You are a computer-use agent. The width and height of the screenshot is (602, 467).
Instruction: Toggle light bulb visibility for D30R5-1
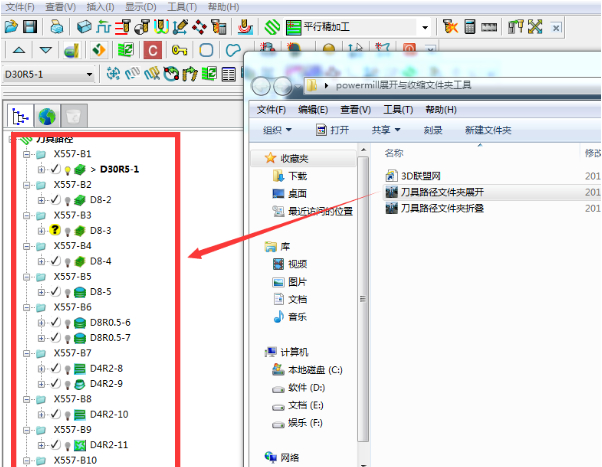point(68,170)
